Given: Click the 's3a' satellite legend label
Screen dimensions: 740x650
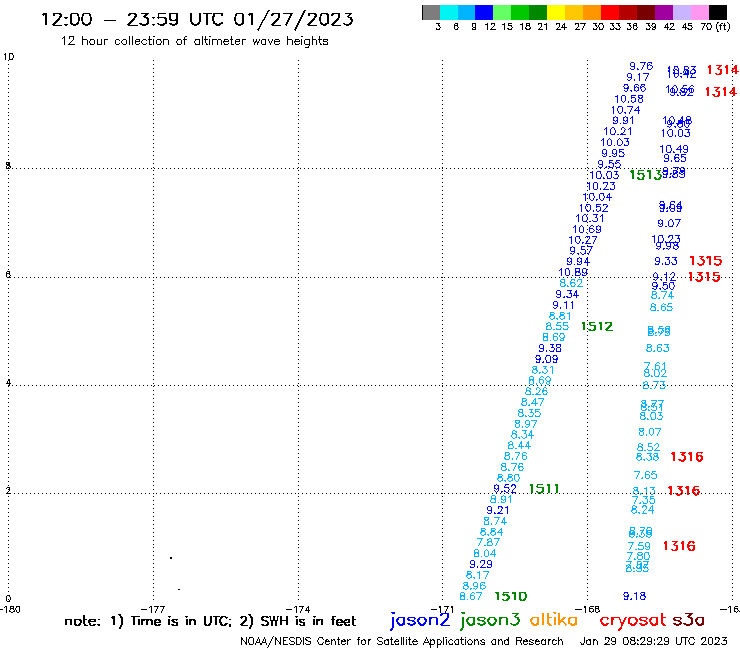Looking at the screenshot, I should coord(688,620).
